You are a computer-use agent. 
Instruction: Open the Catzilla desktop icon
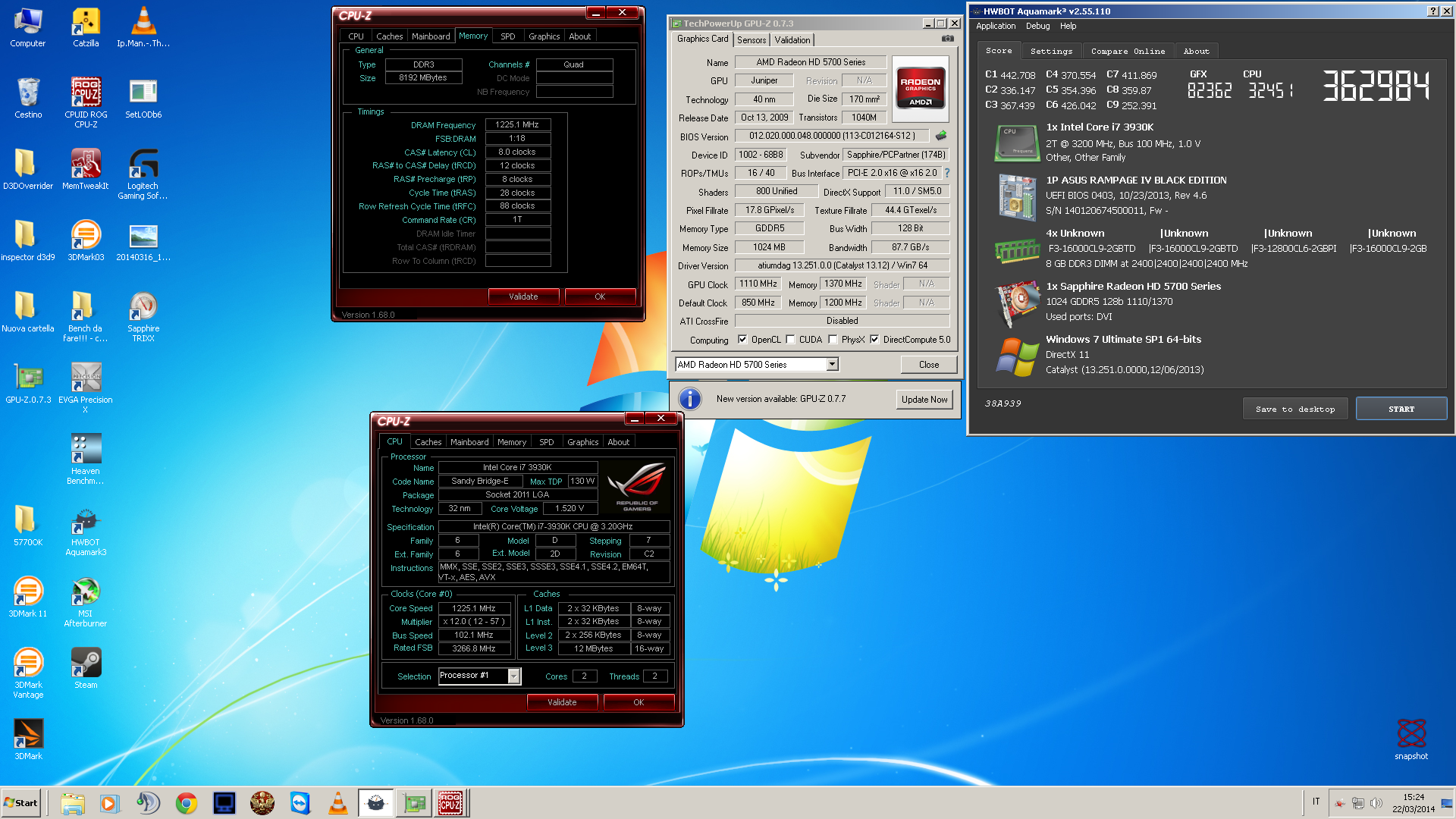pyautogui.click(x=86, y=27)
